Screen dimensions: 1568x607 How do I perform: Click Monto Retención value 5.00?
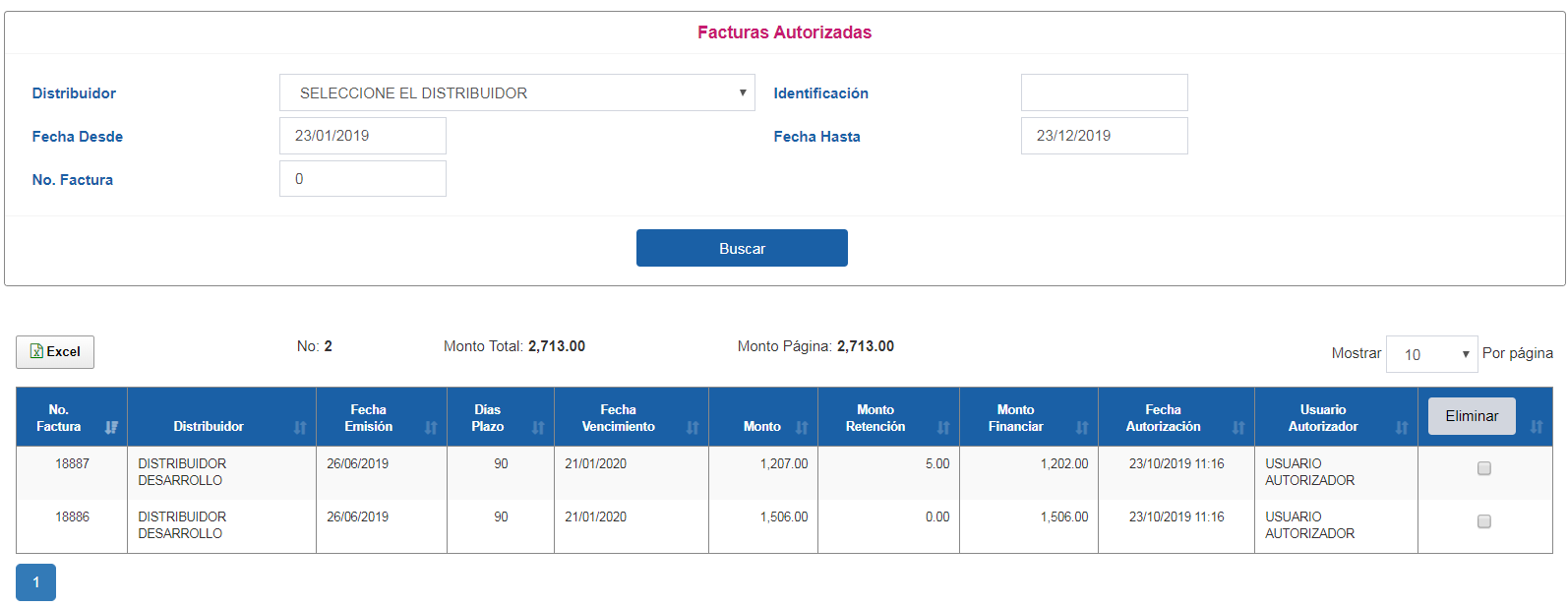937,463
